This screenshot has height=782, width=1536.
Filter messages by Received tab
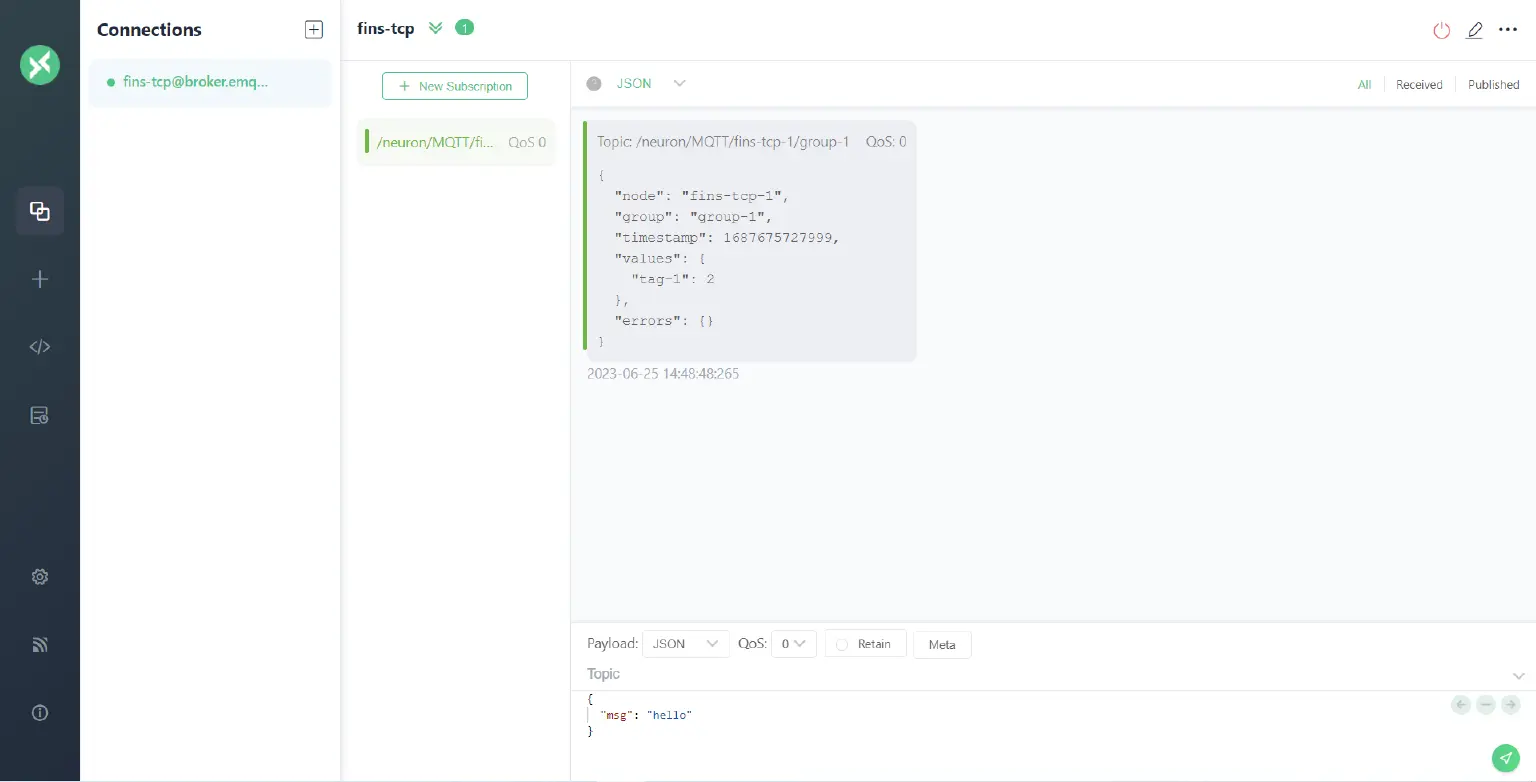point(1419,85)
